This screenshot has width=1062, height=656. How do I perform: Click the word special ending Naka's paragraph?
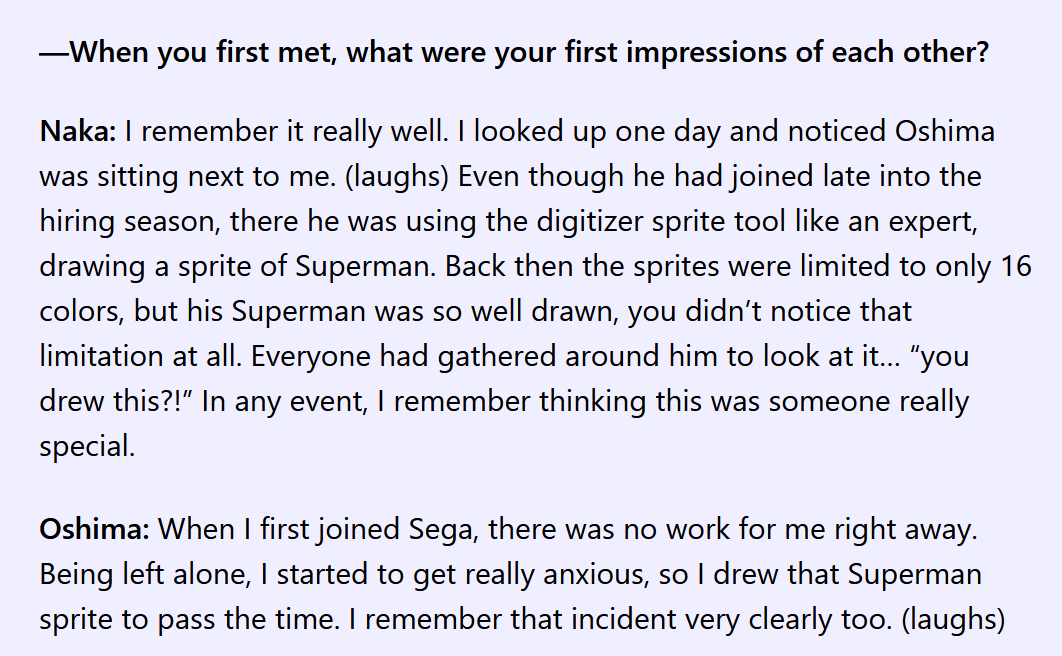tap(87, 447)
